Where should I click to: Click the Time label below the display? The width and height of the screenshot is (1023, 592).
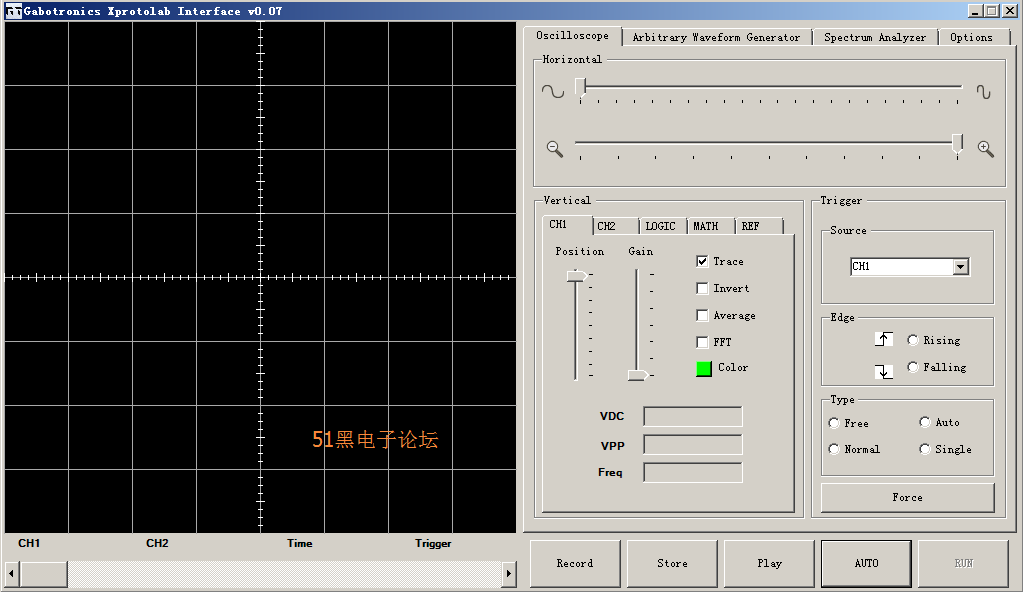pyautogui.click(x=299, y=543)
